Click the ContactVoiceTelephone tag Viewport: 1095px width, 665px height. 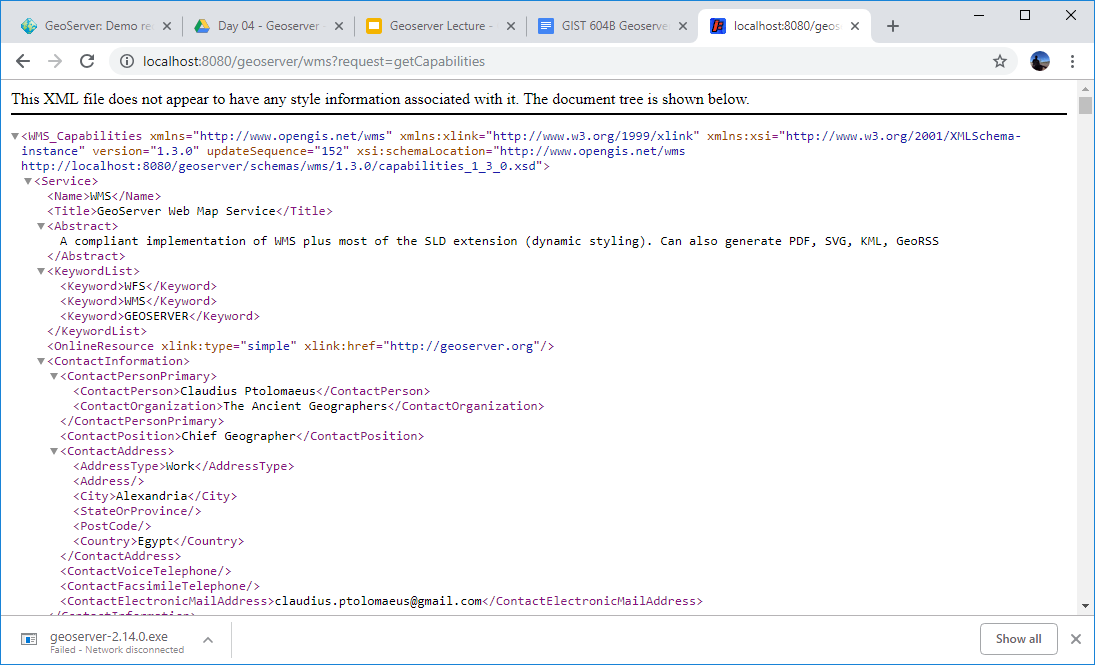coord(145,571)
